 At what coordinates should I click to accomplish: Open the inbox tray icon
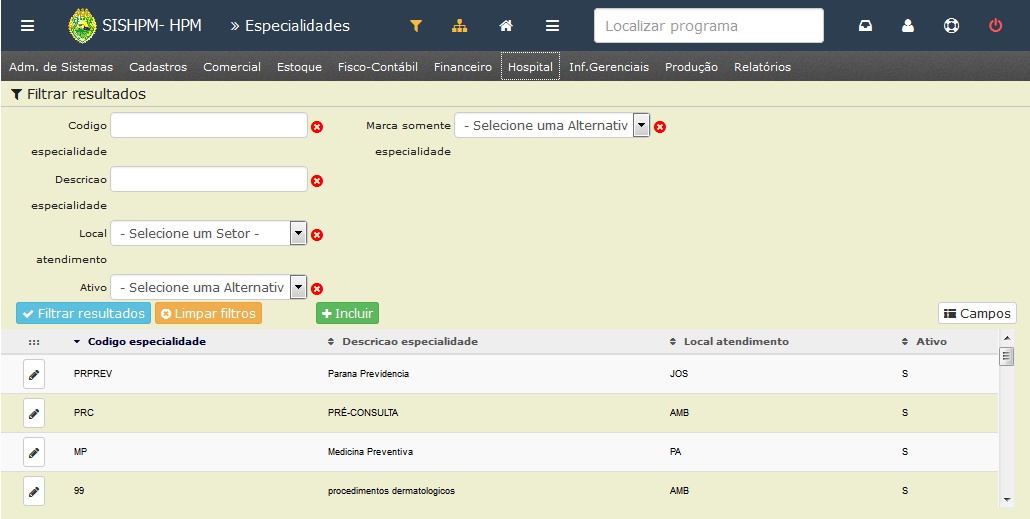(x=866, y=26)
